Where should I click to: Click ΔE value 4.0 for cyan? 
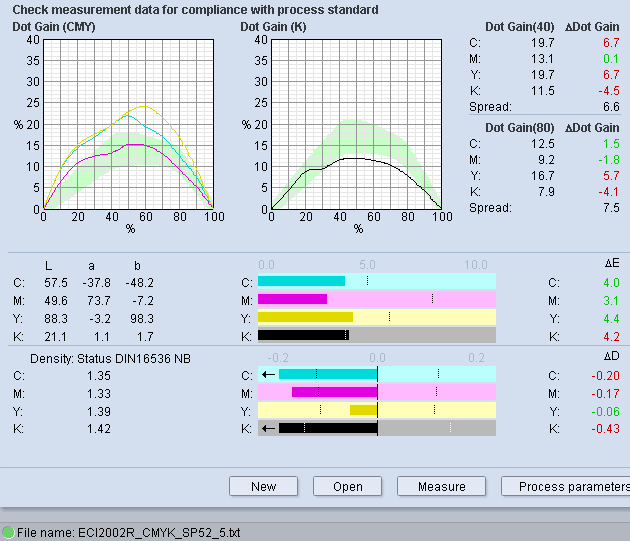611,283
